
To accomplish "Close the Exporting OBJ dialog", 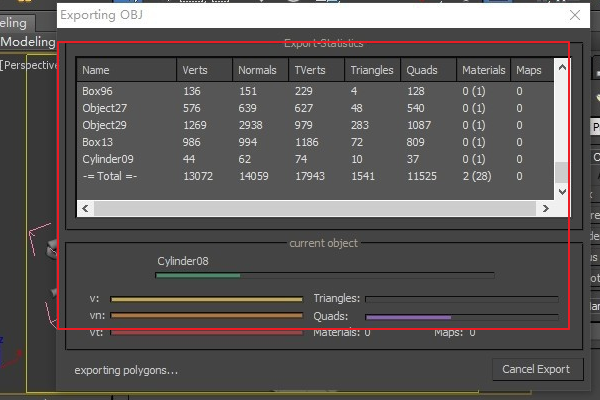I will click(x=574, y=15).
